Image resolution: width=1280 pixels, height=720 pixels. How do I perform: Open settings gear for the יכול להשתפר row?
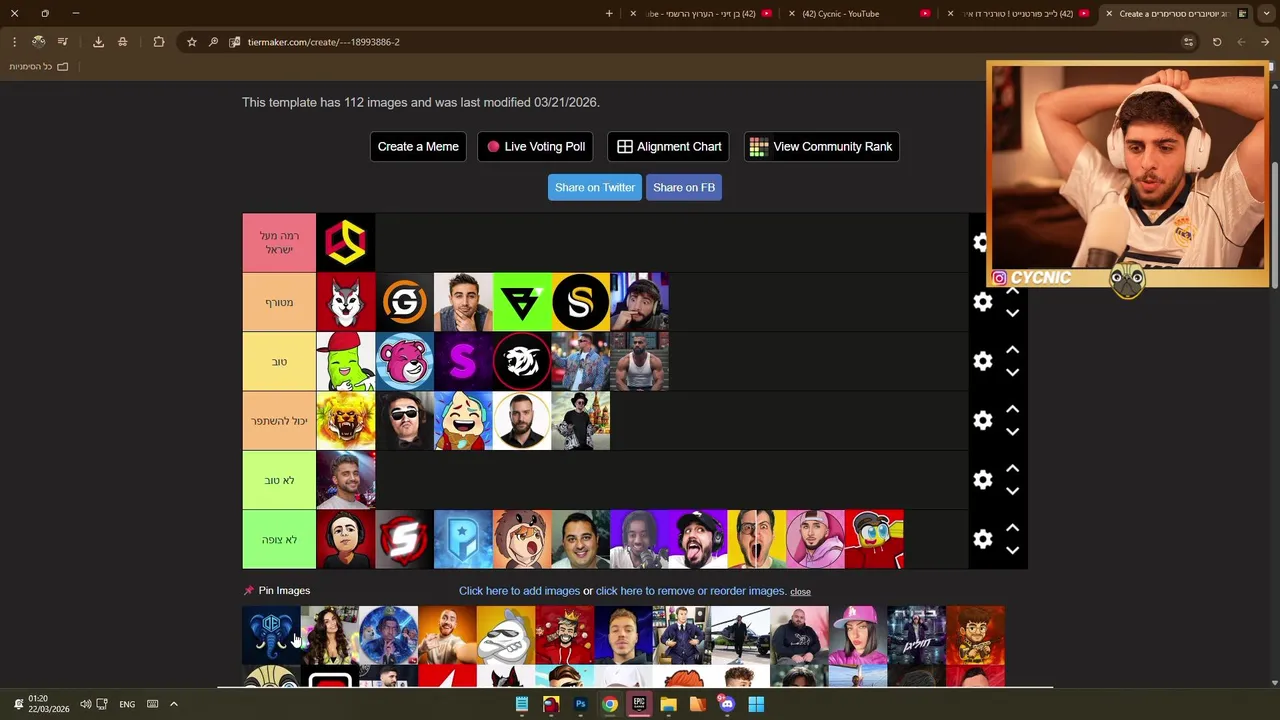[x=983, y=421]
